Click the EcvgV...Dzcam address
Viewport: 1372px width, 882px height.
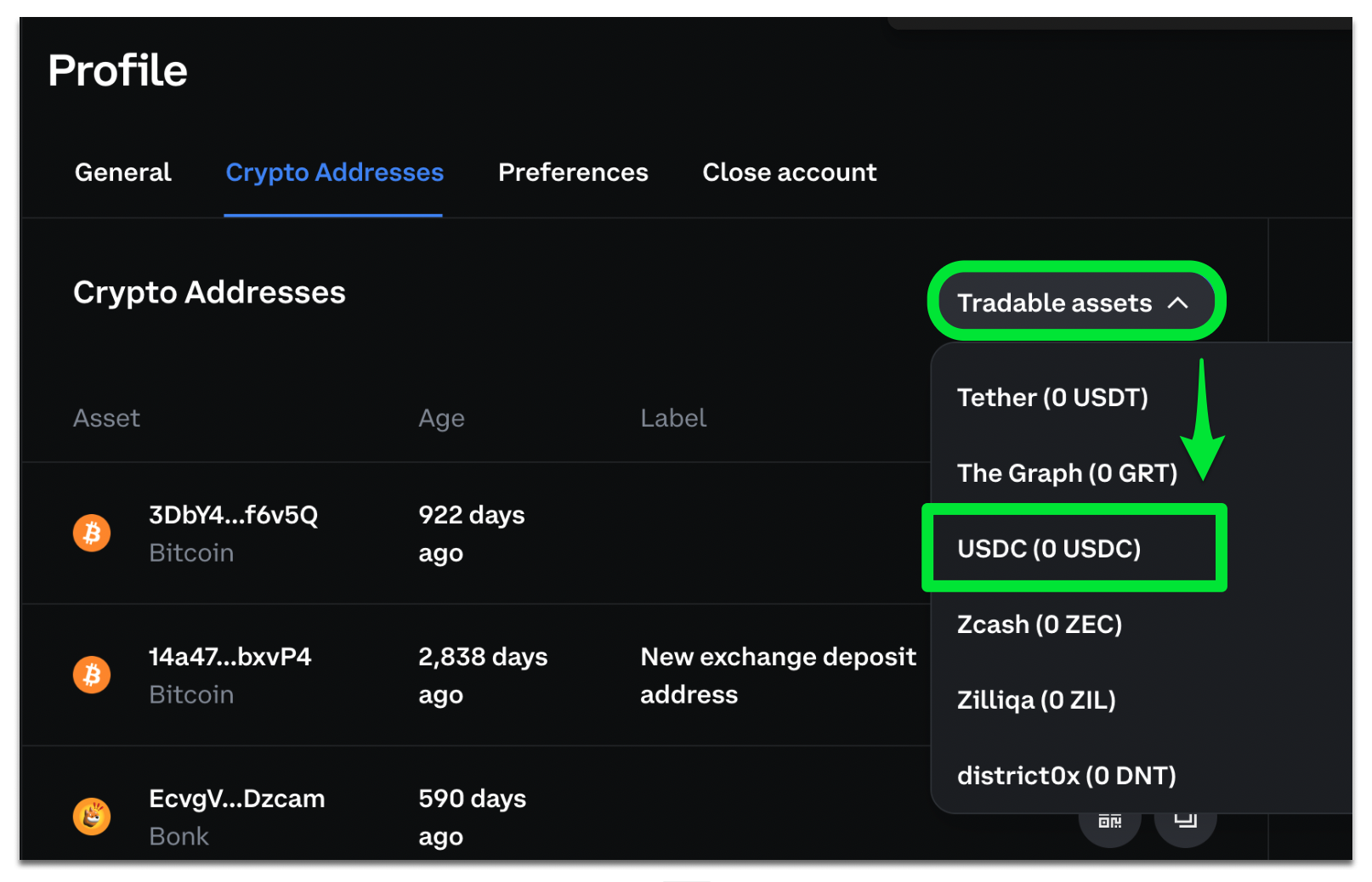point(237,798)
